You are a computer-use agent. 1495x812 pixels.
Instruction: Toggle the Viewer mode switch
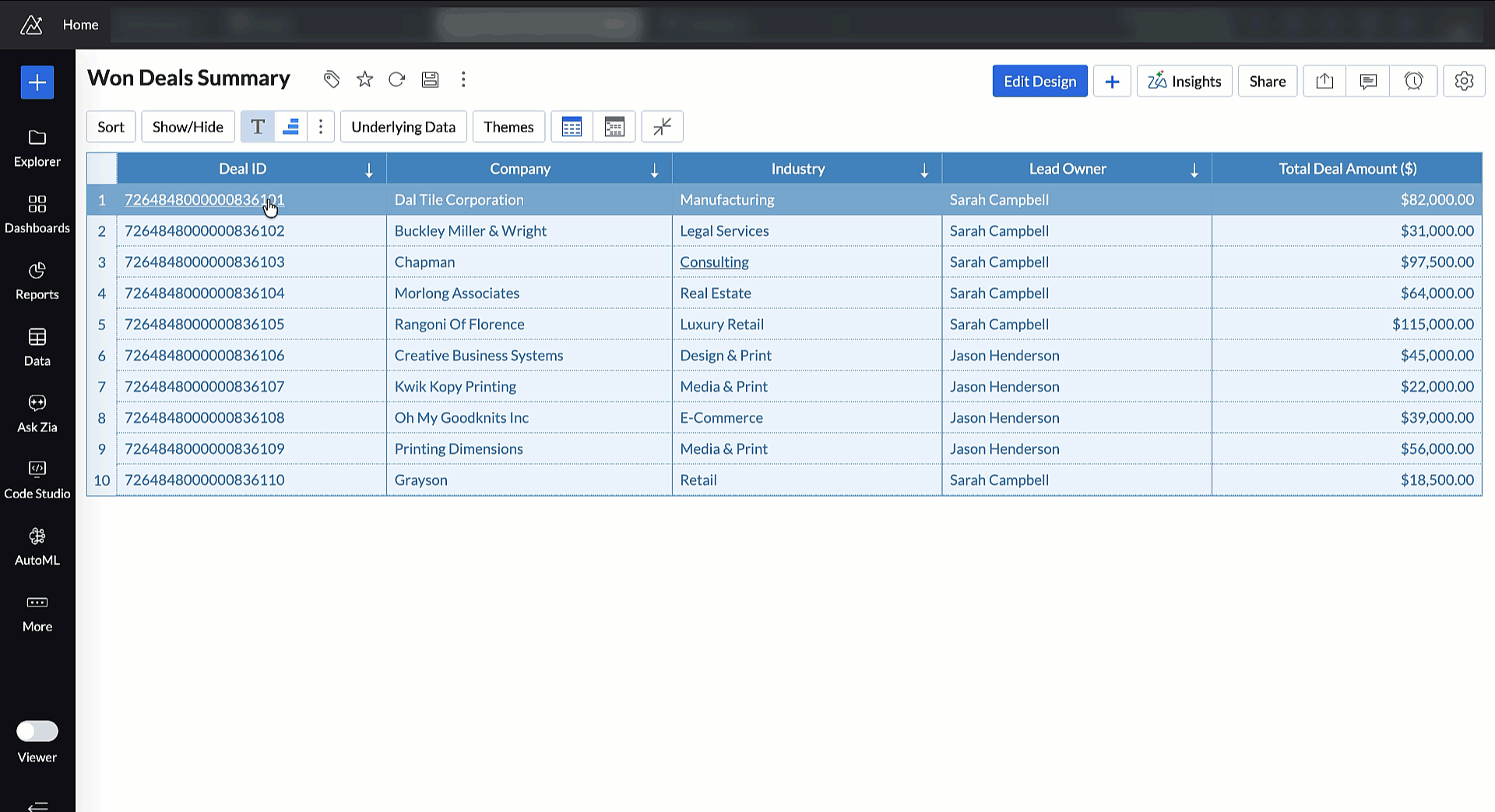(x=37, y=731)
